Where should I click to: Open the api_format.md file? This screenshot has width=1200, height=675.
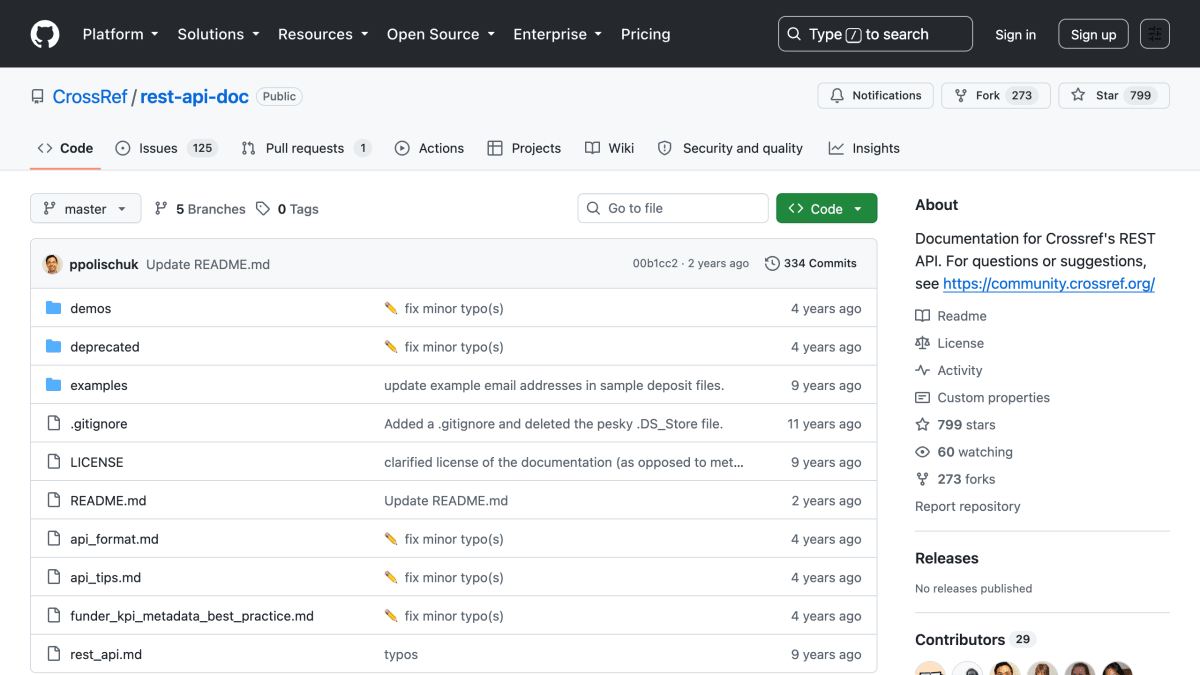point(114,539)
